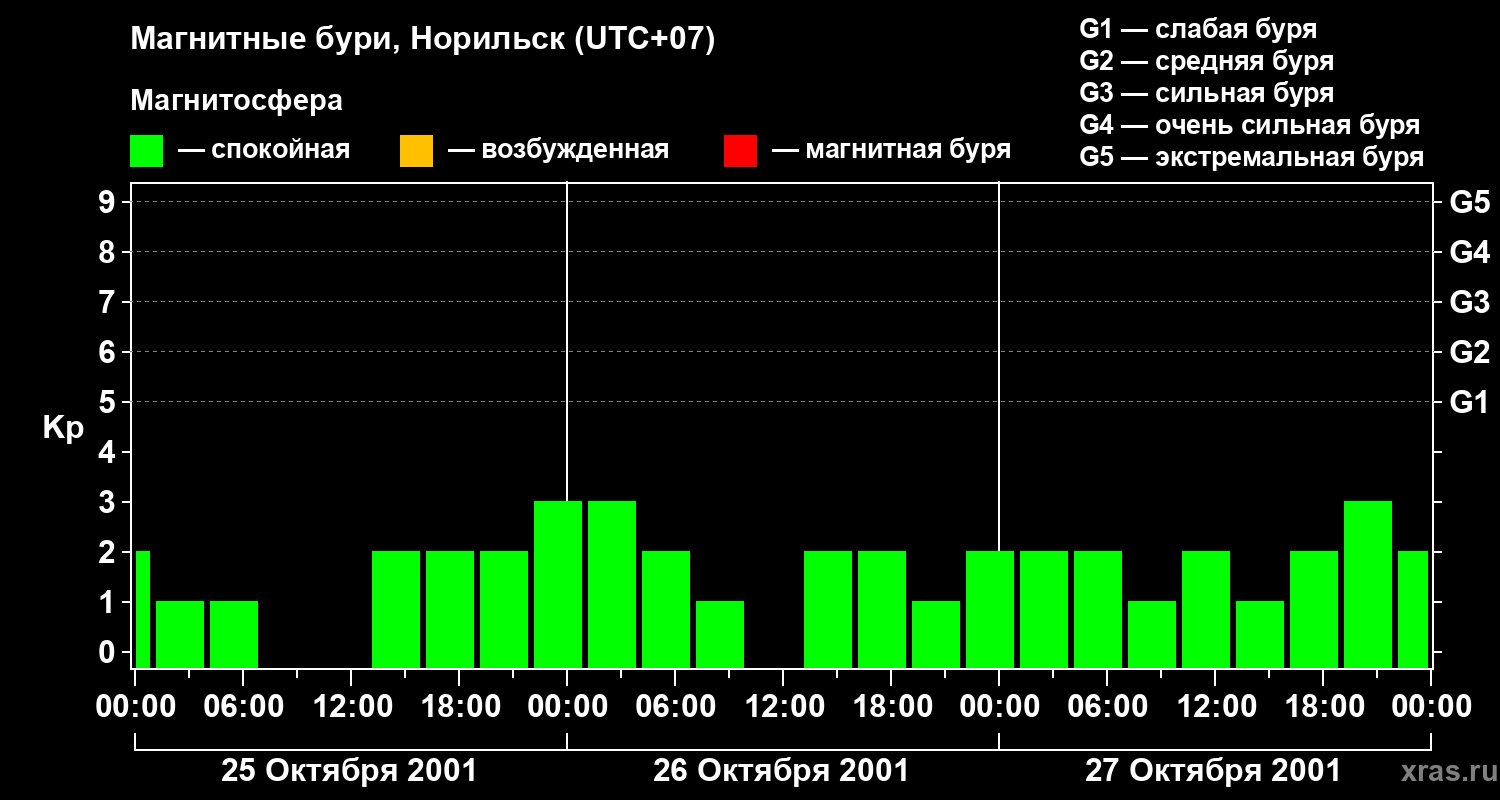Click the Kp 1 bar on 26 October morning
This screenshot has height=800, width=1500.
[720, 634]
